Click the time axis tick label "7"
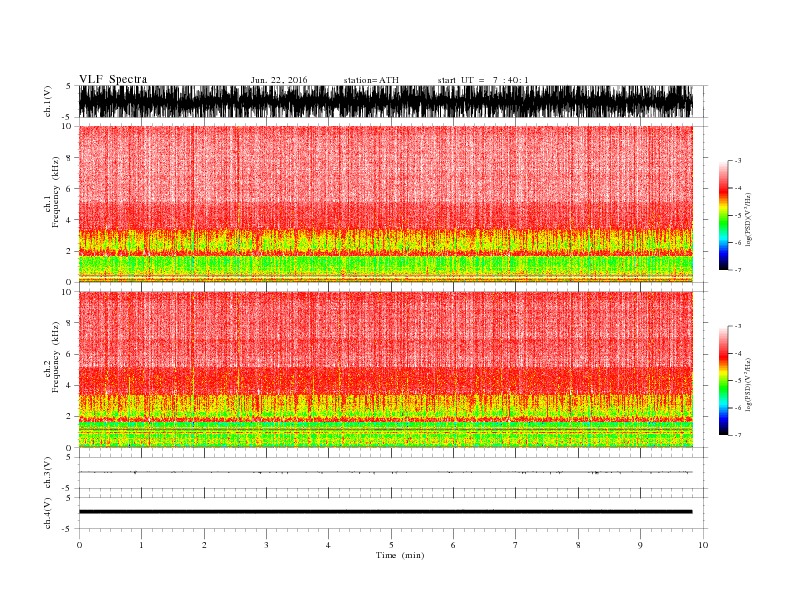This screenshot has height=612, width=792. [x=516, y=545]
